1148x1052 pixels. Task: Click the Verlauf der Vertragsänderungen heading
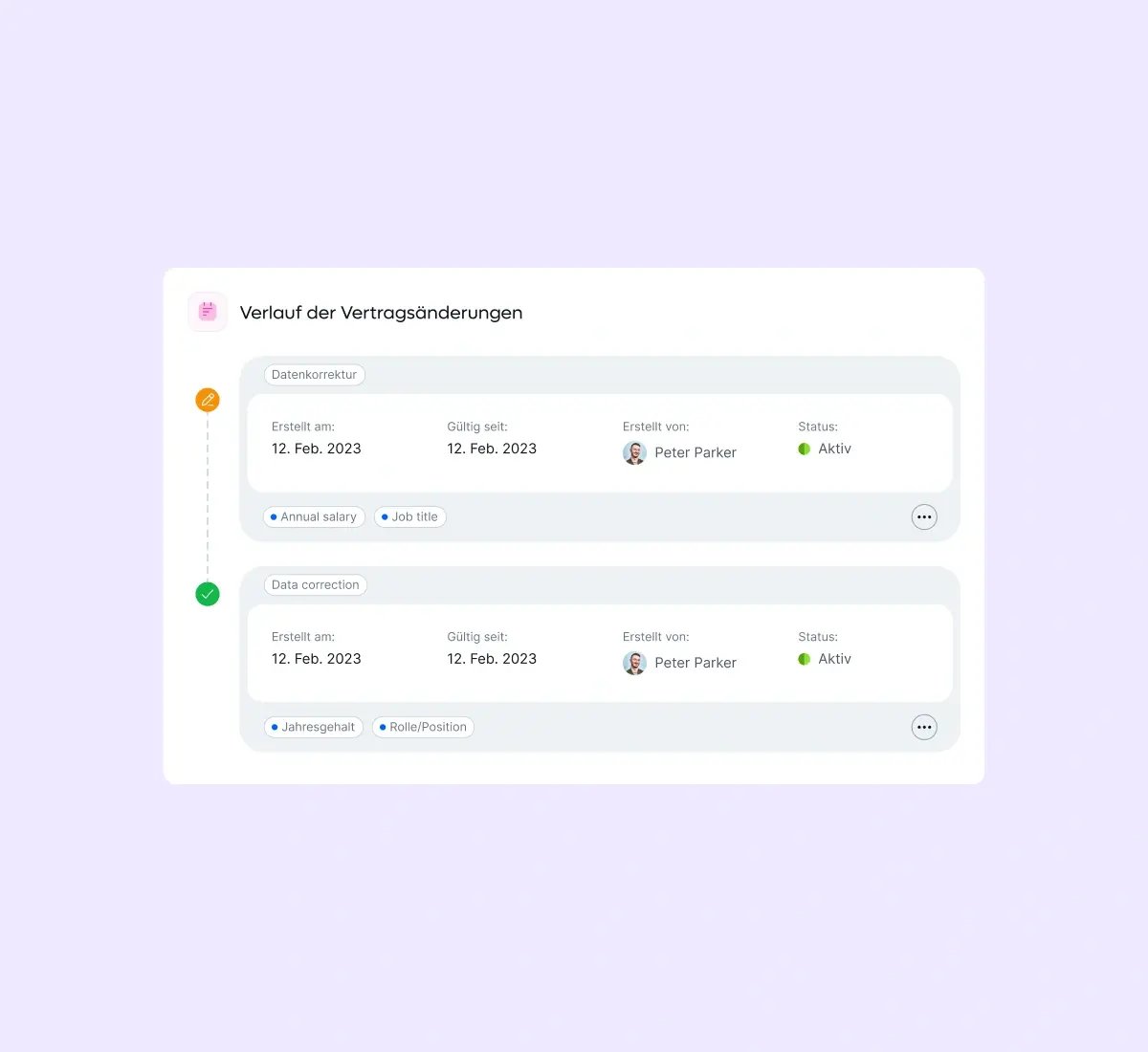(381, 313)
